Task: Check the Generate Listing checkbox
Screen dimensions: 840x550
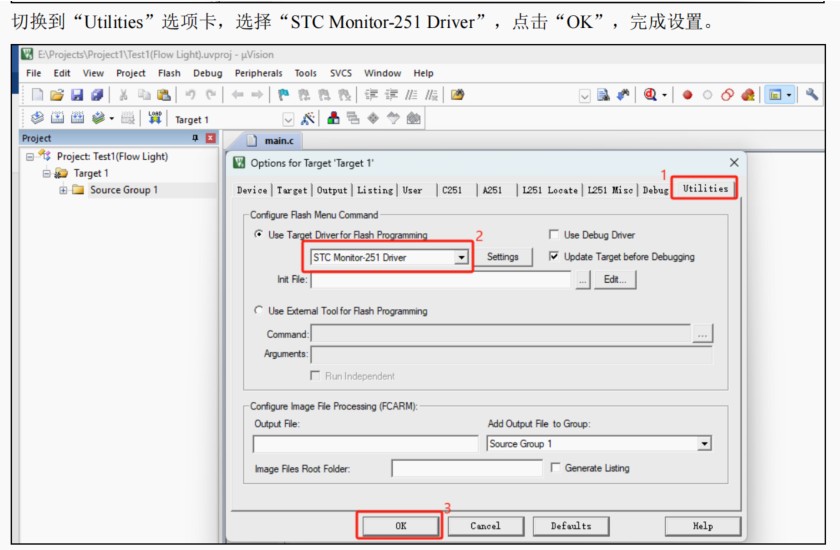Action: (555, 468)
